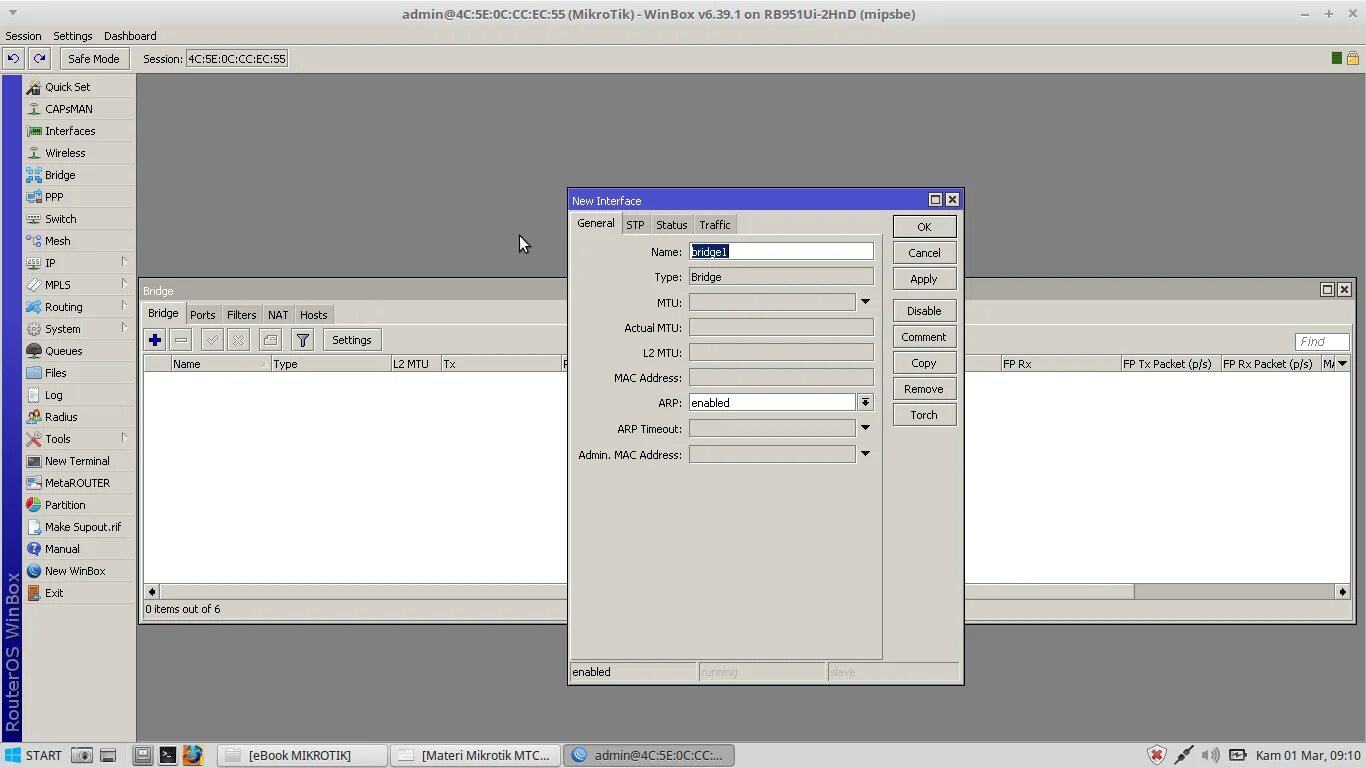The image size is (1366, 768).
Task: Click the Apply button
Action: 924,279
